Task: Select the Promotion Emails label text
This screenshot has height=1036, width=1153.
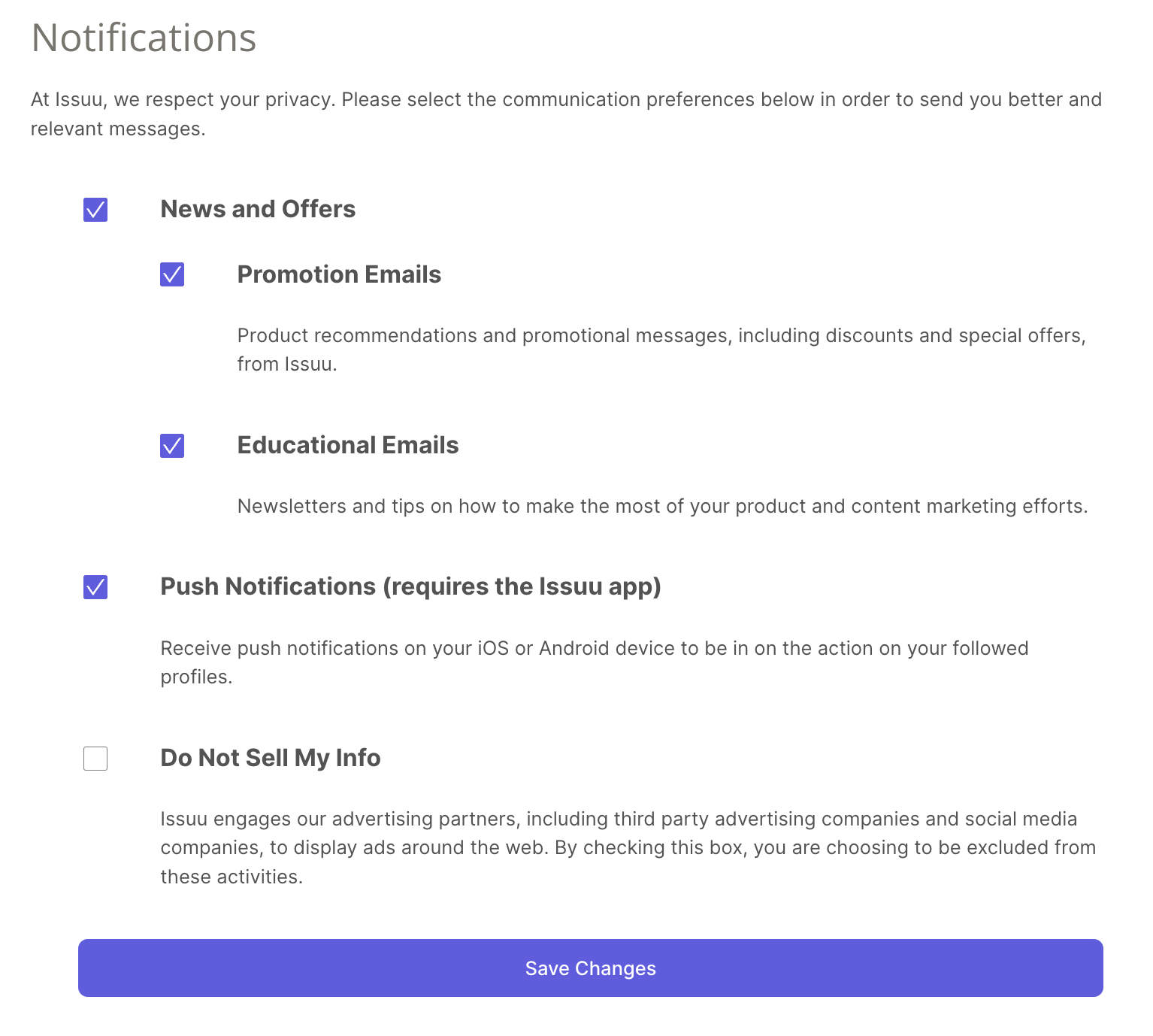Action: (x=339, y=274)
